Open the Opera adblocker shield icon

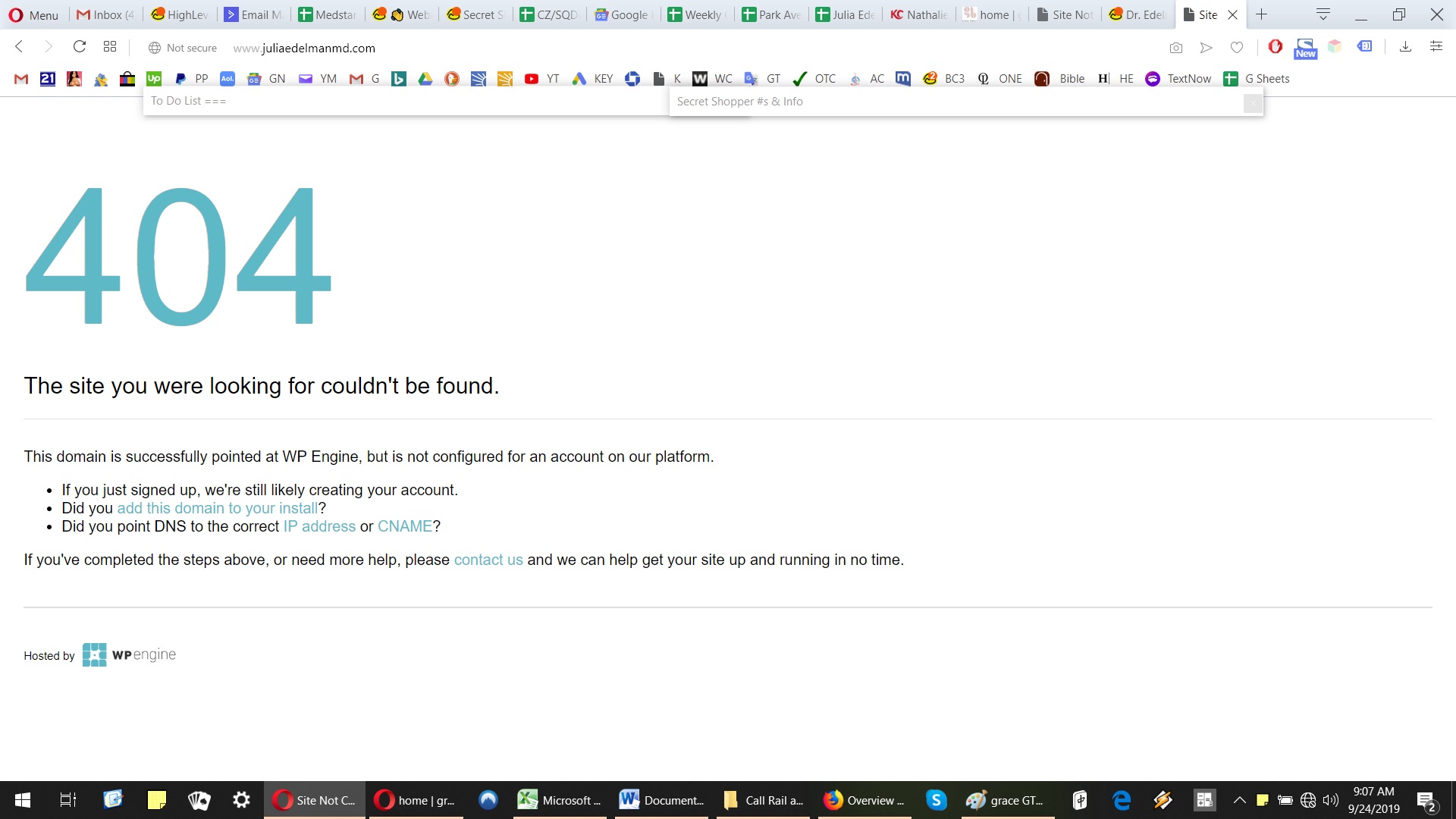coord(1276,47)
